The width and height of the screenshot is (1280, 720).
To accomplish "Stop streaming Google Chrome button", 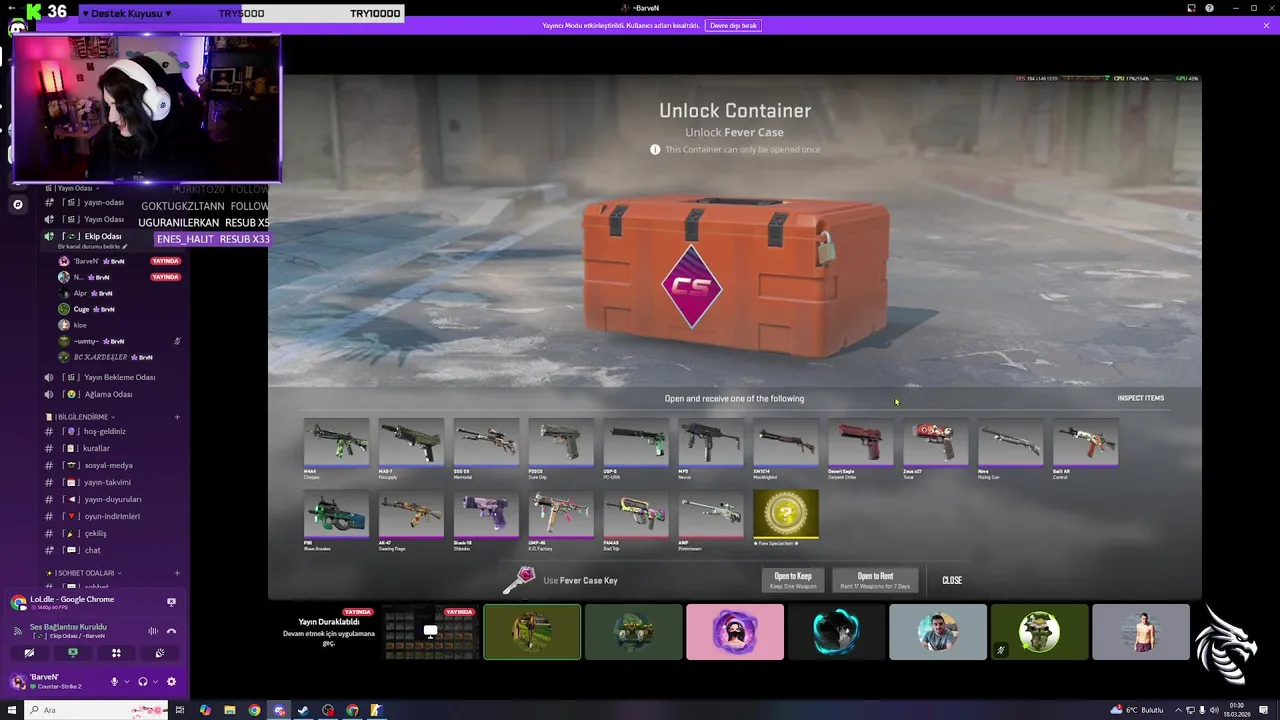I will [x=171, y=602].
